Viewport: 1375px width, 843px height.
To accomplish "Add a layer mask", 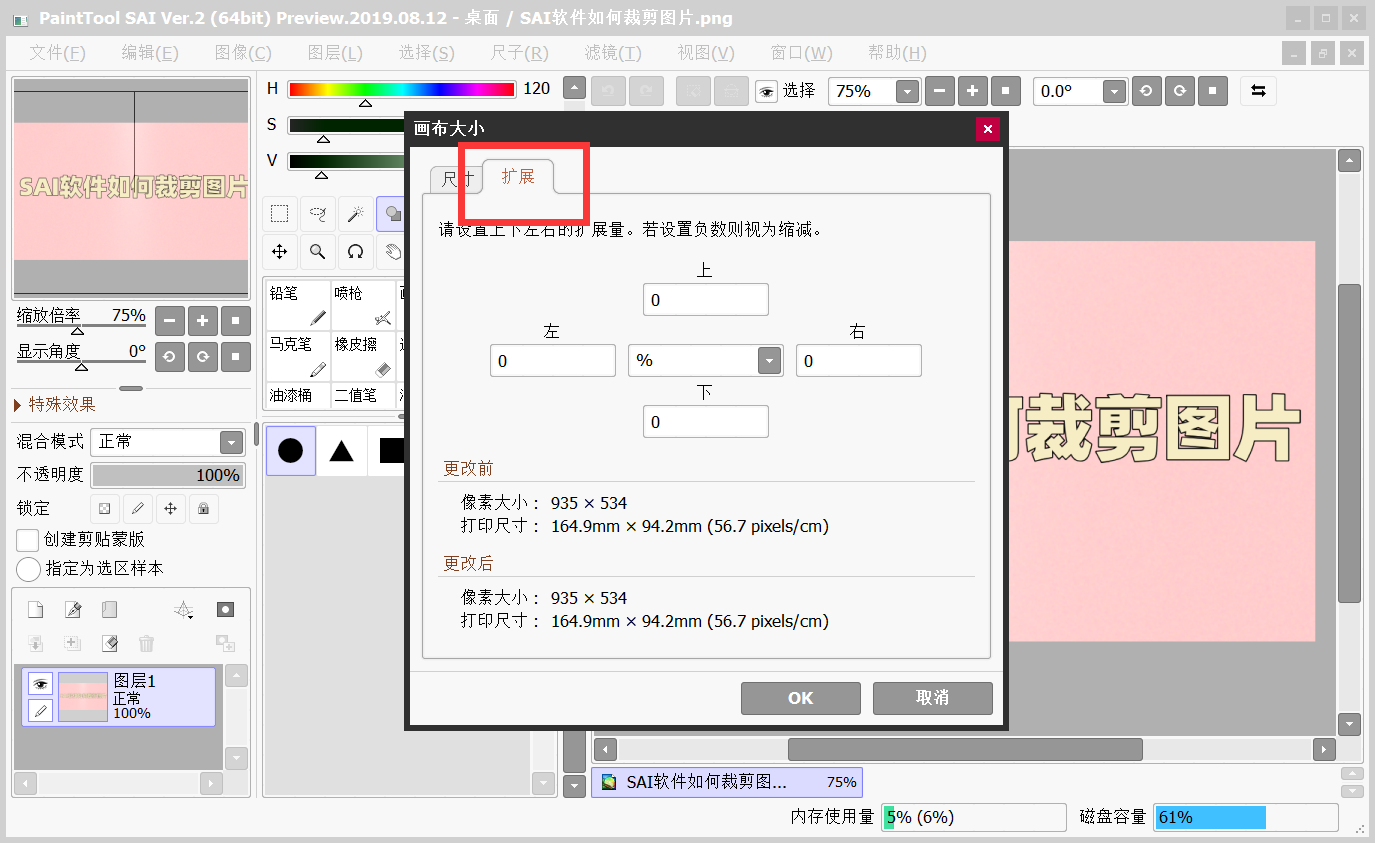I will point(225,610).
